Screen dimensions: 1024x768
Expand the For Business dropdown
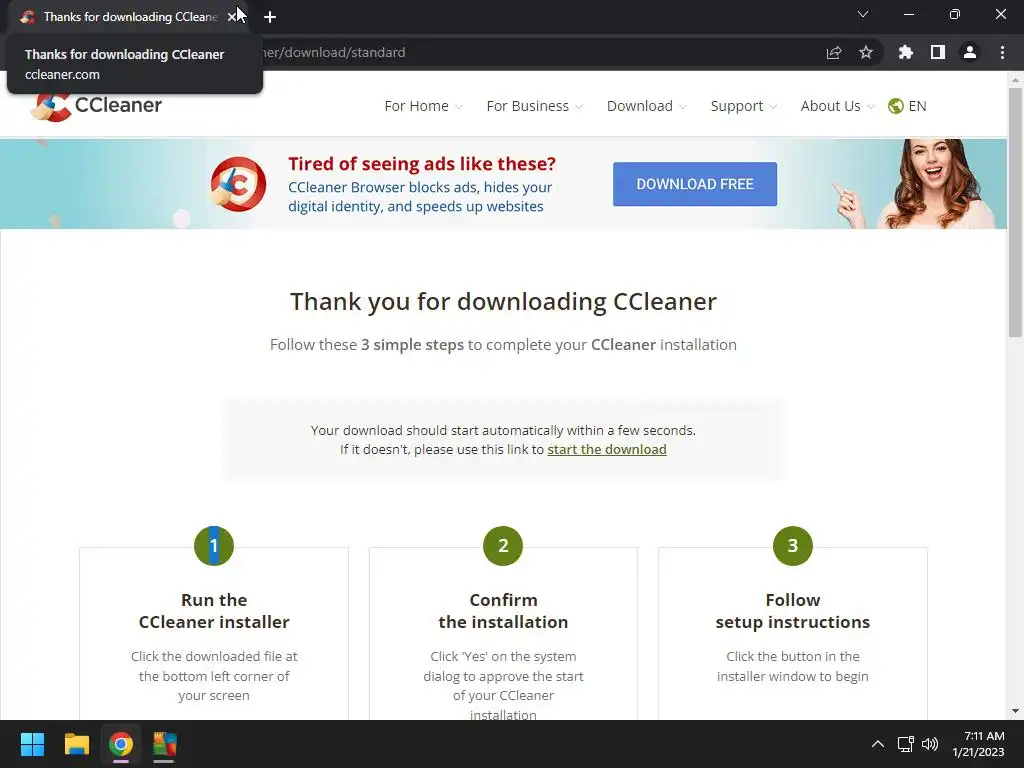[x=534, y=106]
